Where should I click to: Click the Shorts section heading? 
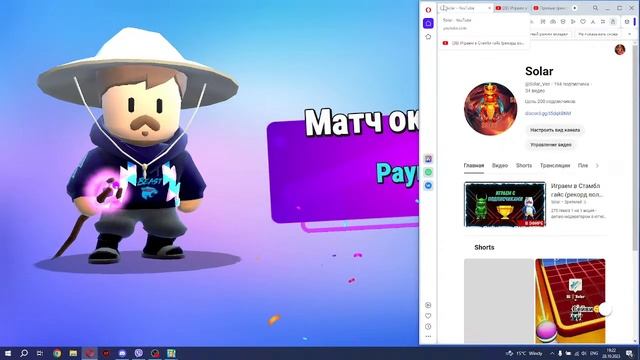(484, 247)
